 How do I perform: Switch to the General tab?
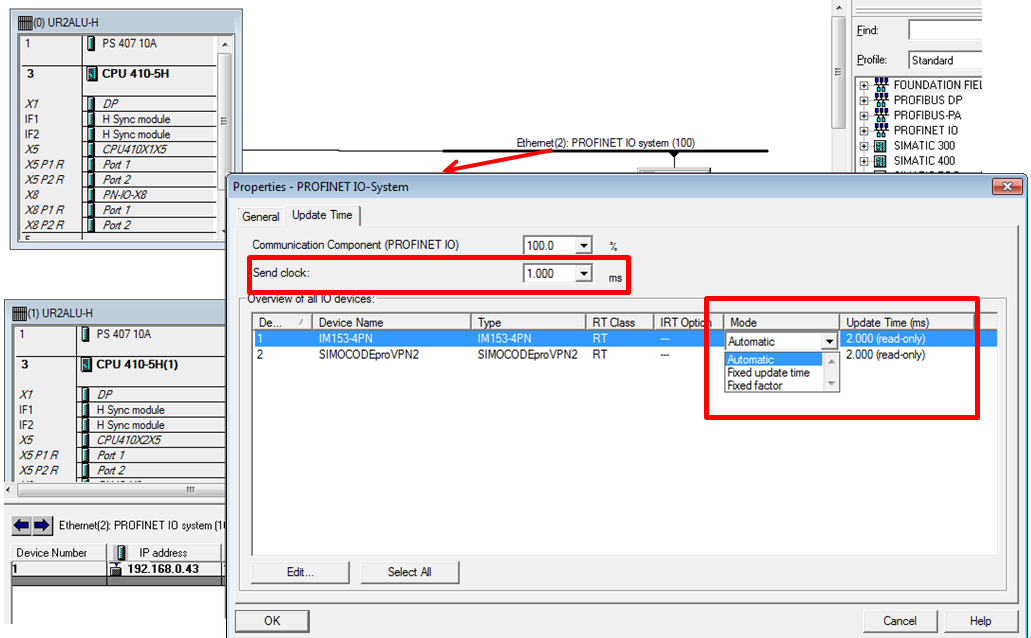pos(260,216)
